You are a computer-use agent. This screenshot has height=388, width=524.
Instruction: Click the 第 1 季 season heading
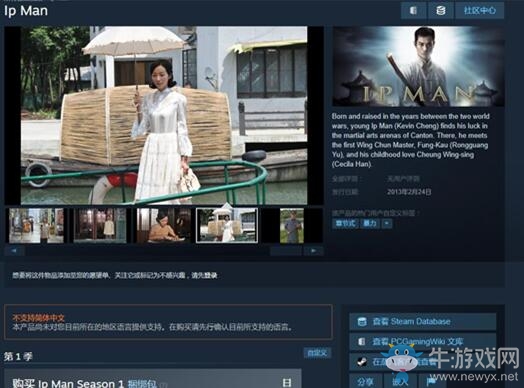[18, 357]
